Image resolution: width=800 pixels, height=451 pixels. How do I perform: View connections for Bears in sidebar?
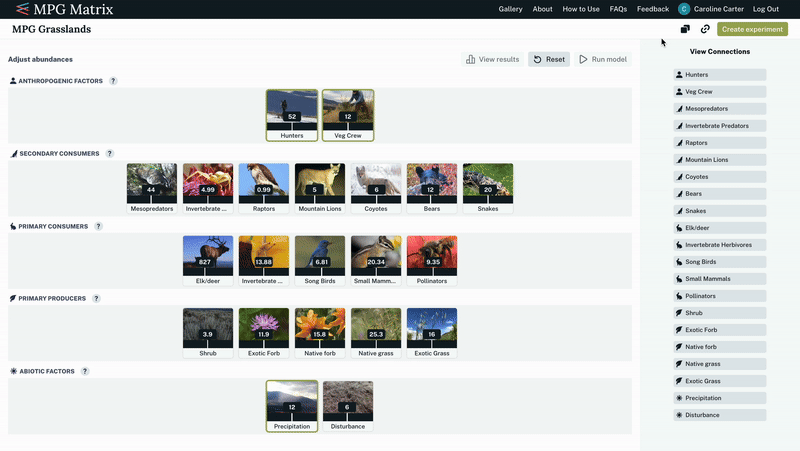719,194
